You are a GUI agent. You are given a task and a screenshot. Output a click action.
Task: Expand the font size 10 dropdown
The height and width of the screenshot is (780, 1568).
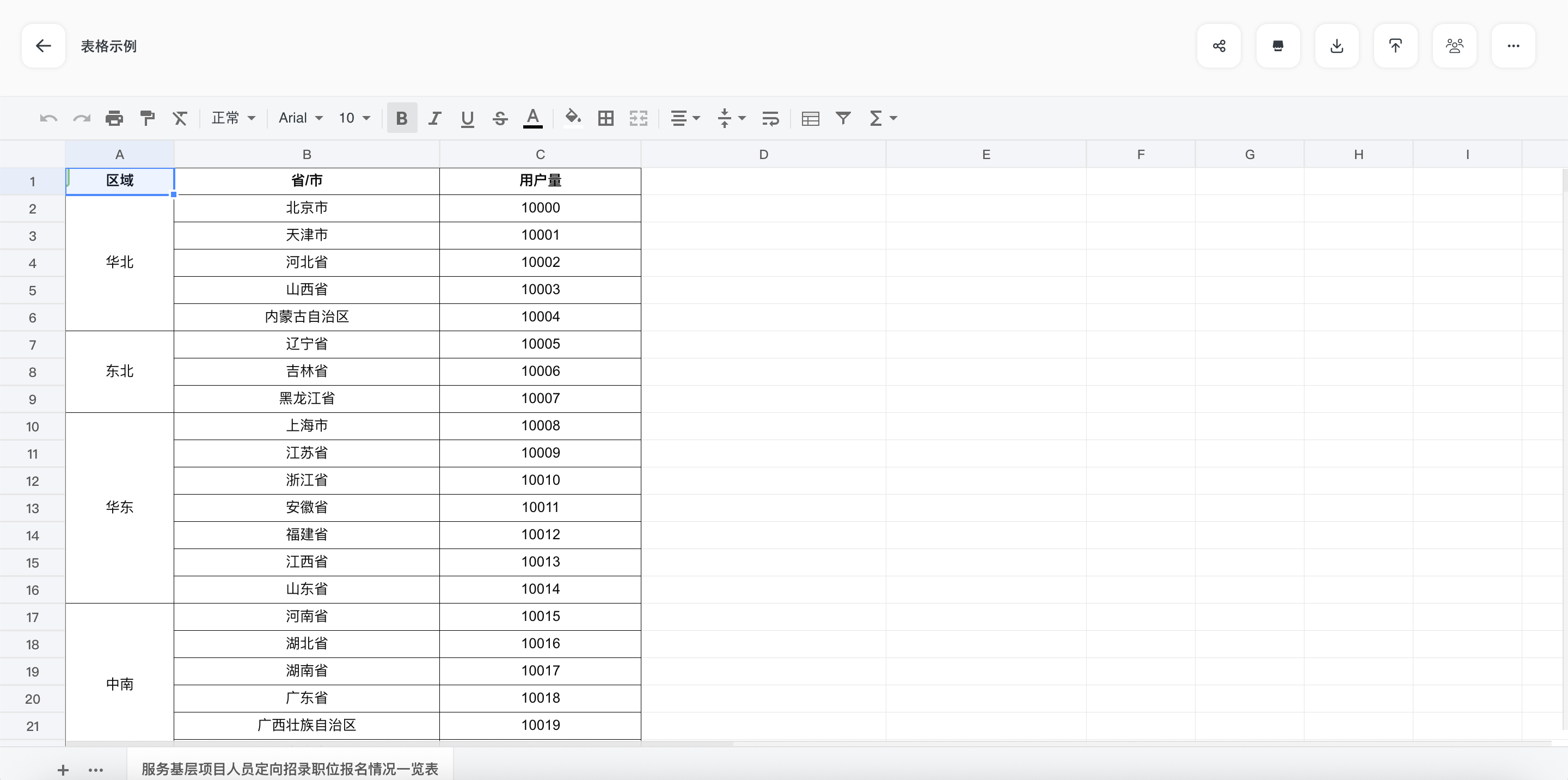point(354,118)
